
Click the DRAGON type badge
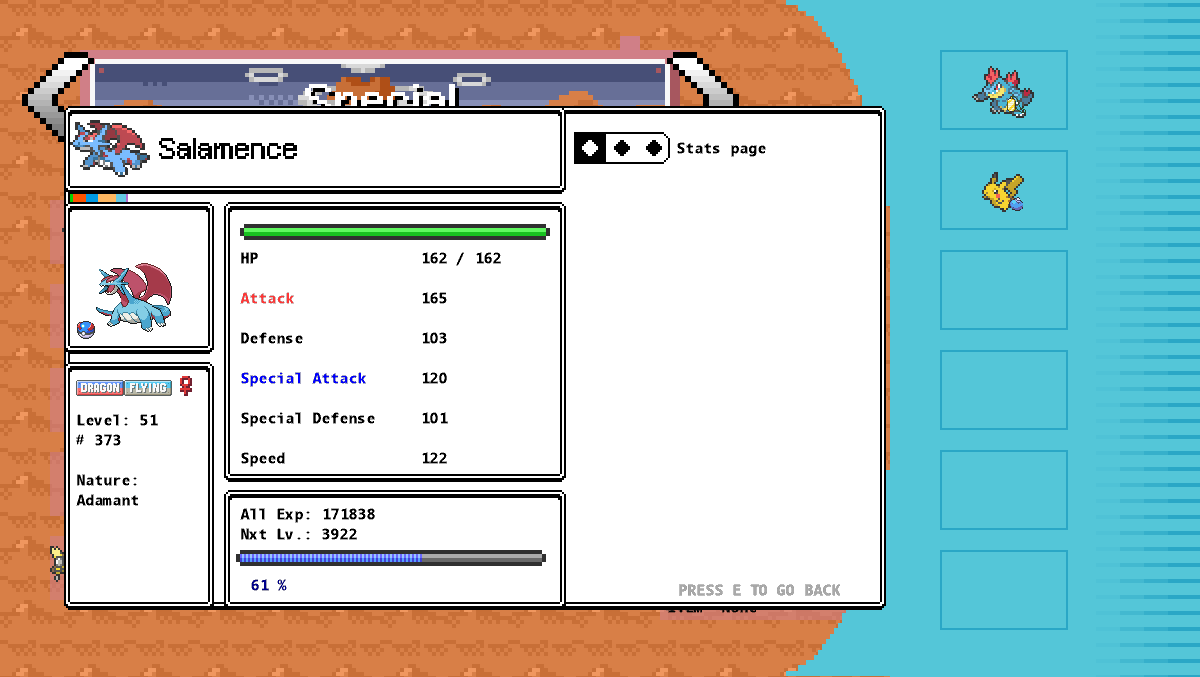pos(100,388)
